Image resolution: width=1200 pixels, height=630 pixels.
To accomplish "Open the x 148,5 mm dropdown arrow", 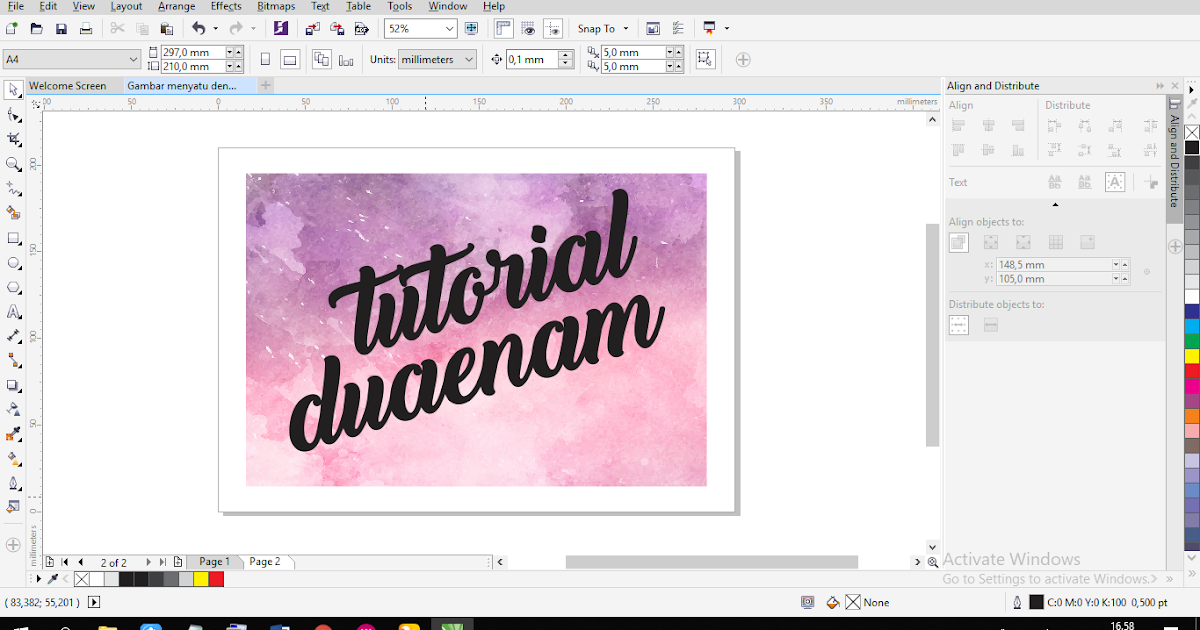I will [x=1117, y=265].
